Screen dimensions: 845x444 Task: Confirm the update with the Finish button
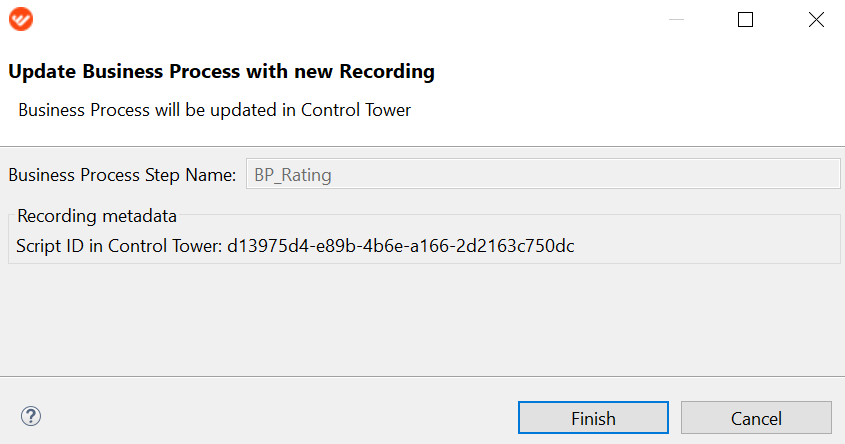[x=593, y=418]
